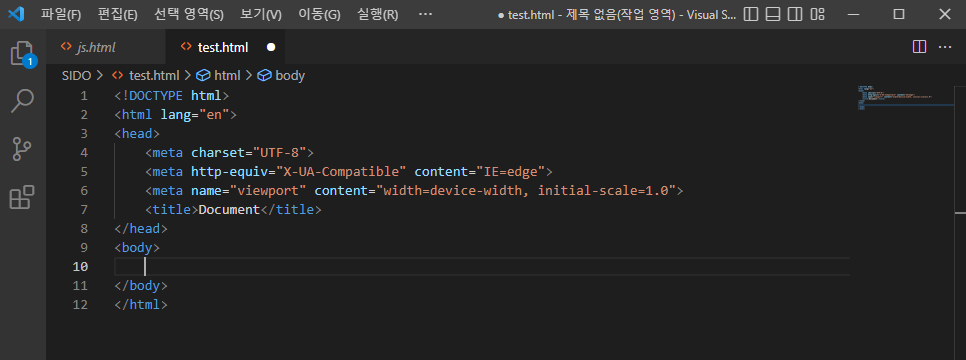This screenshot has height=360, width=966.
Task: Click "X-UA-Compatible" string
Action: (341, 172)
